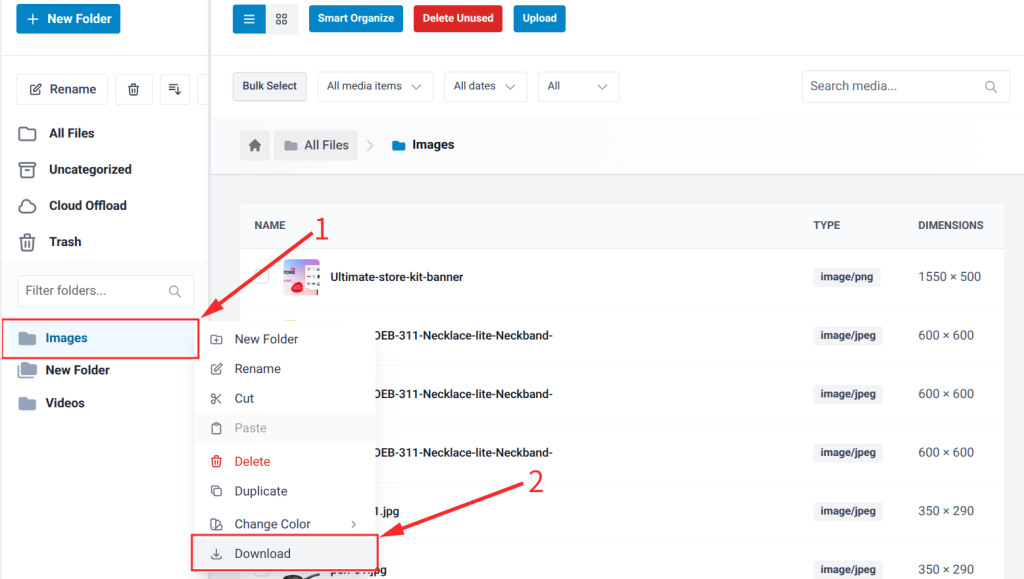
Task: Click the sort folders icon
Action: pyautogui.click(x=174, y=89)
